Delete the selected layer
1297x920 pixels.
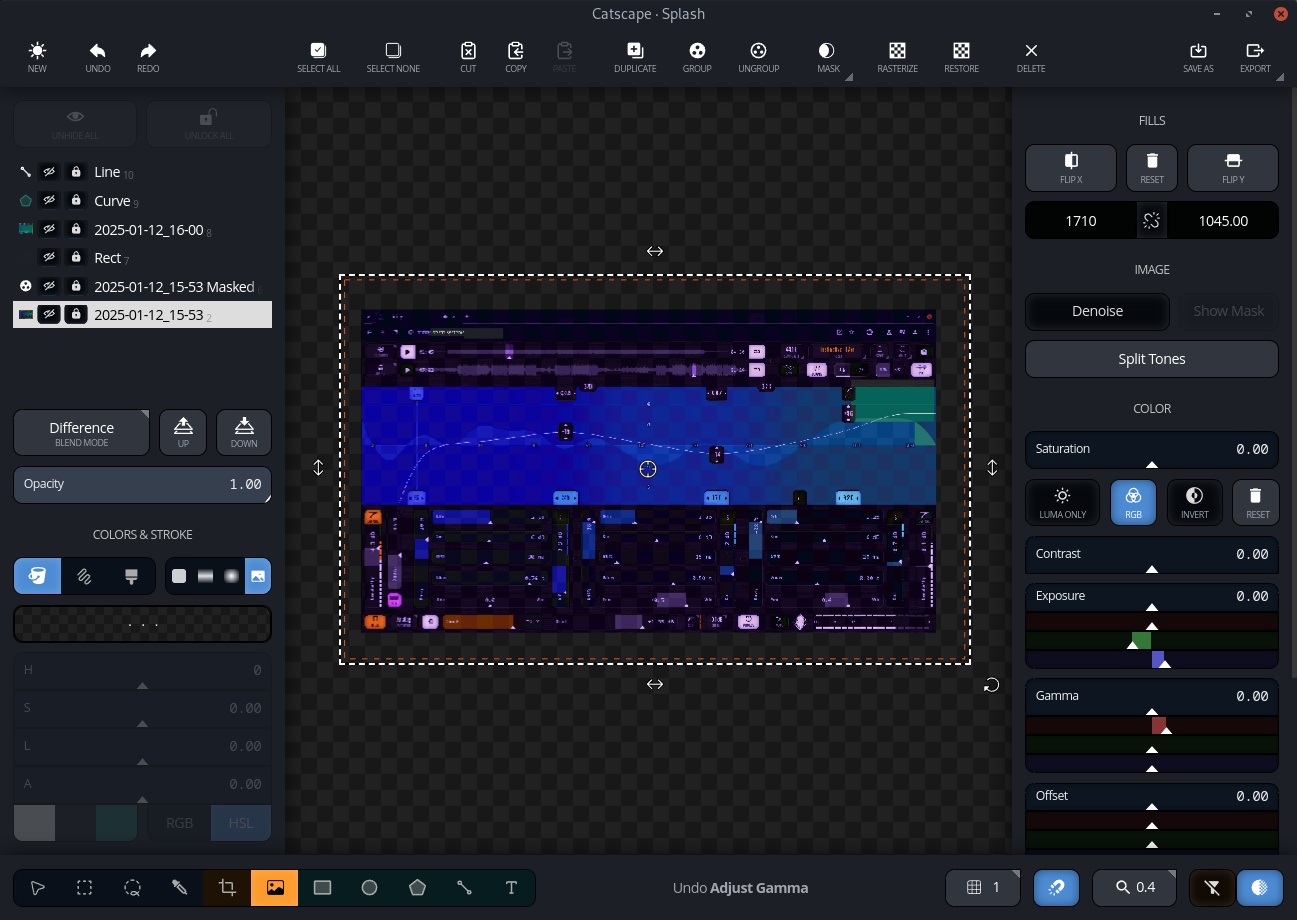(1031, 57)
